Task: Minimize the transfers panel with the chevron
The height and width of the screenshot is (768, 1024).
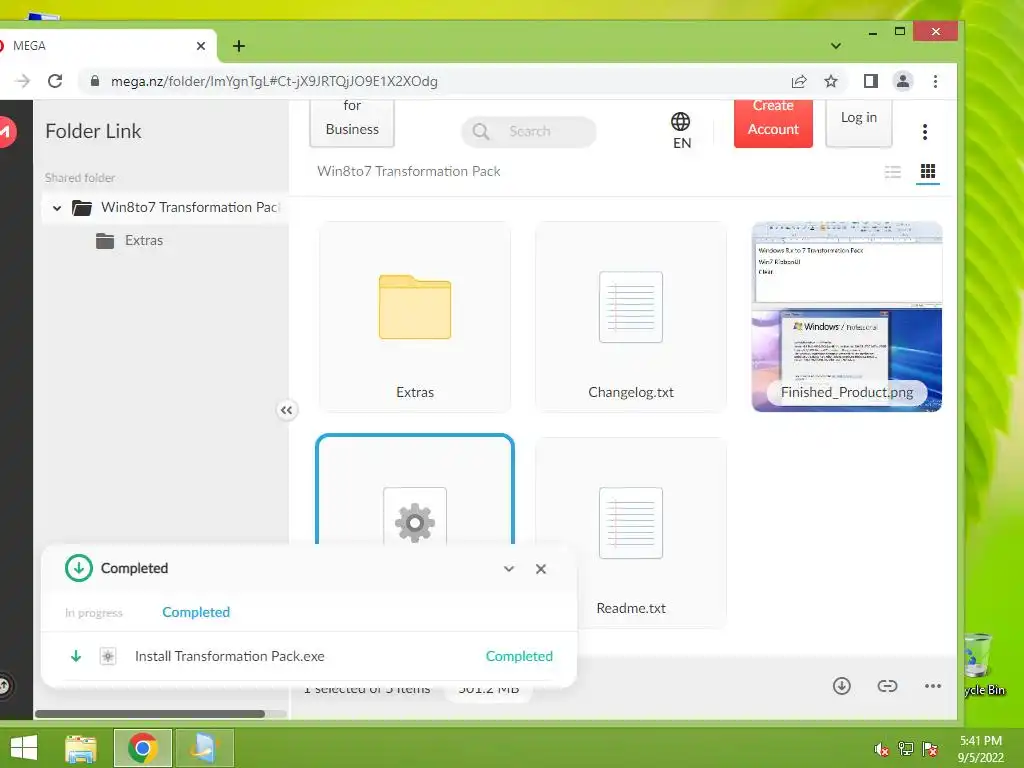Action: pos(509,569)
